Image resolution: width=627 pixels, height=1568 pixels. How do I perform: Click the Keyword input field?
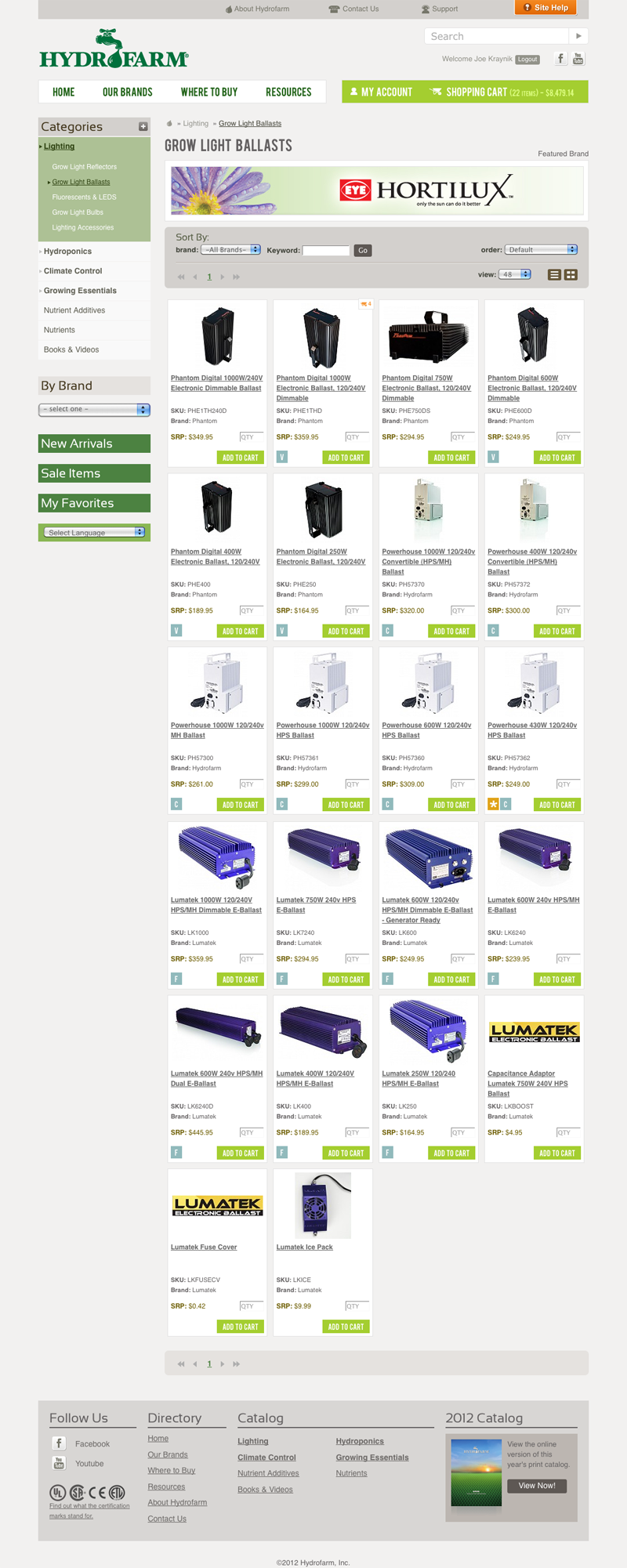(326, 251)
